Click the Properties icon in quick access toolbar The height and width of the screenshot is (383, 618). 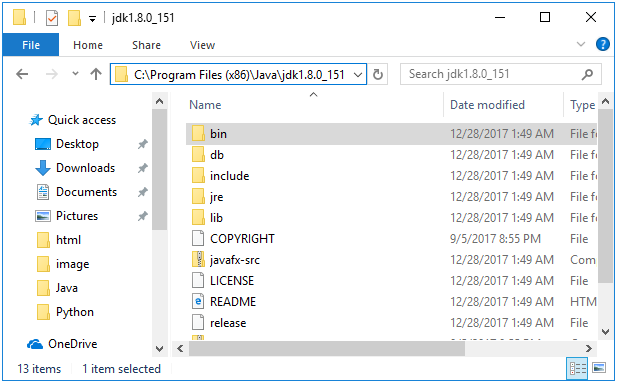(x=52, y=18)
